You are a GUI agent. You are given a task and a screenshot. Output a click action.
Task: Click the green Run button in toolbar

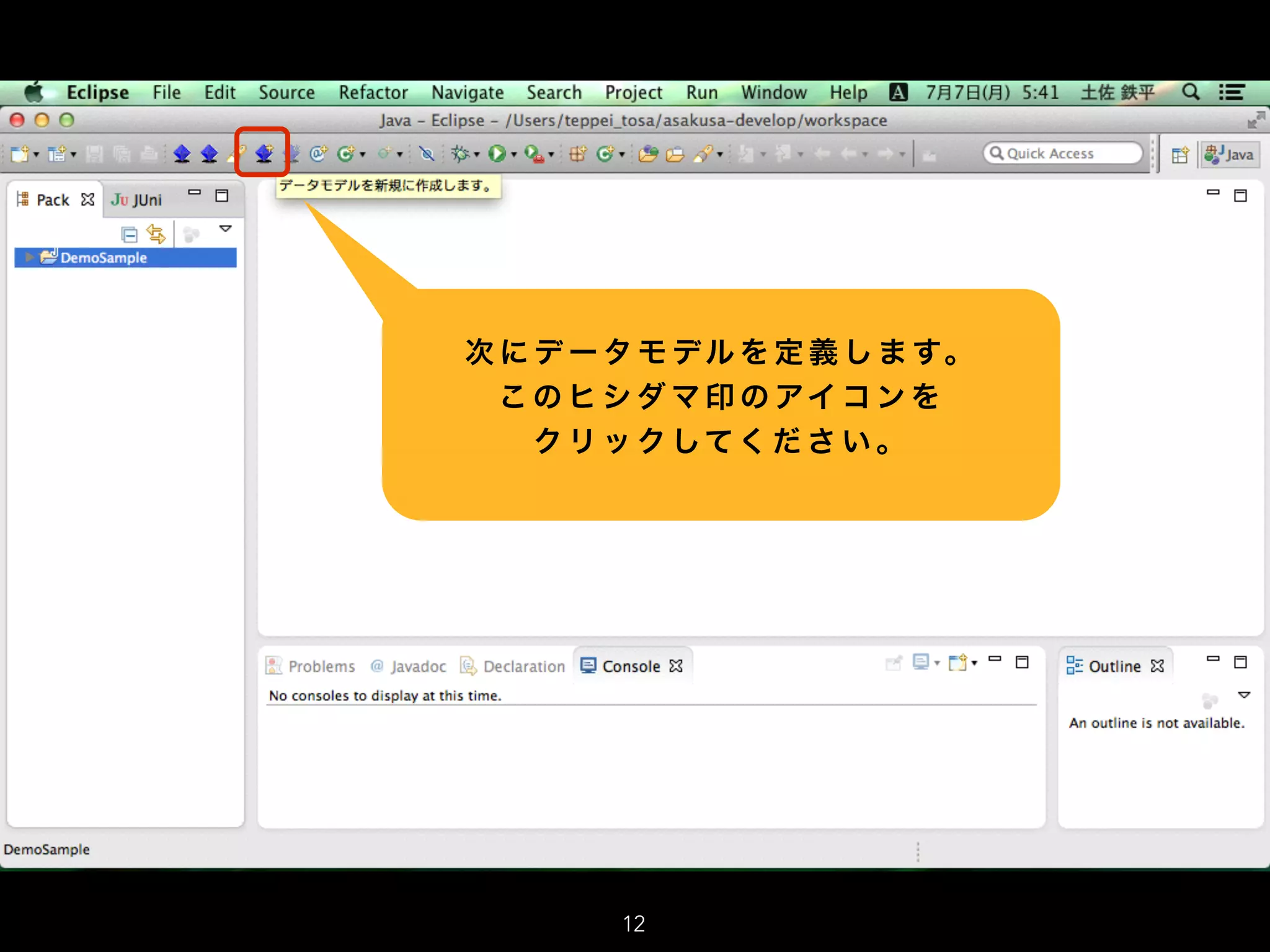(x=496, y=153)
